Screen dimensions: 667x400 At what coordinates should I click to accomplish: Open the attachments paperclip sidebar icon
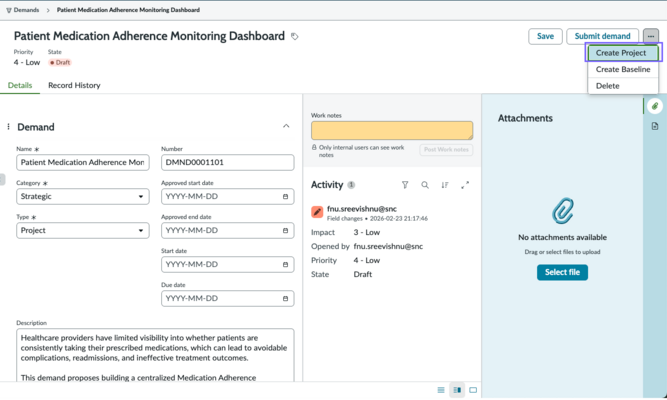point(655,106)
